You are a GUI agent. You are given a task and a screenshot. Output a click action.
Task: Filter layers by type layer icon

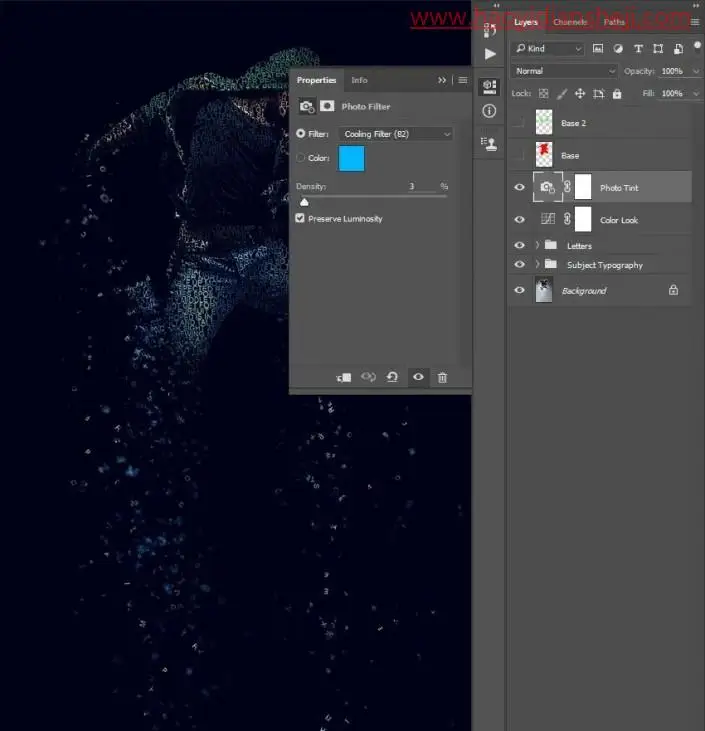pos(638,48)
